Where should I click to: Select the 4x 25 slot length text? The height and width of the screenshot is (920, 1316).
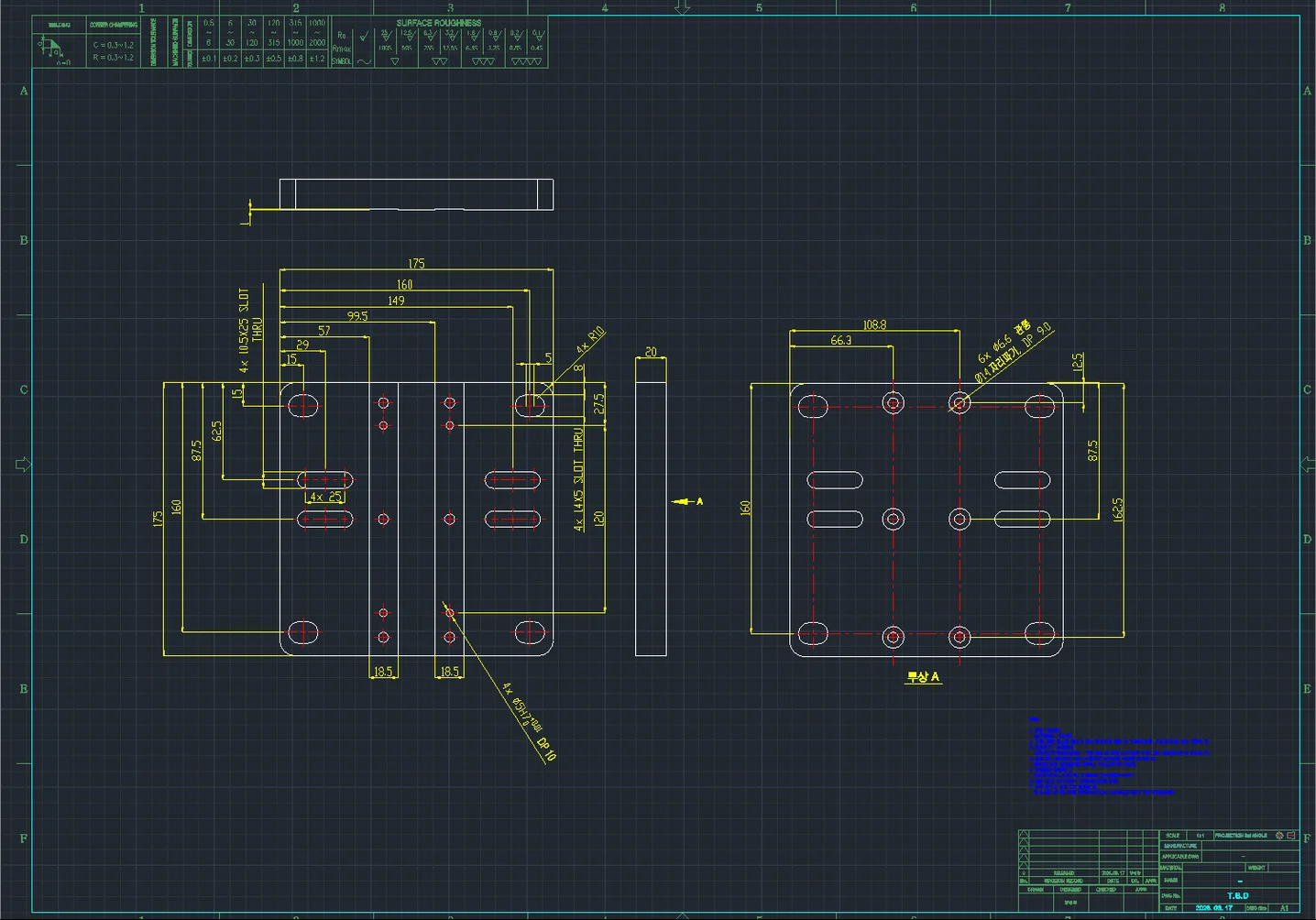click(x=324, y=497)
